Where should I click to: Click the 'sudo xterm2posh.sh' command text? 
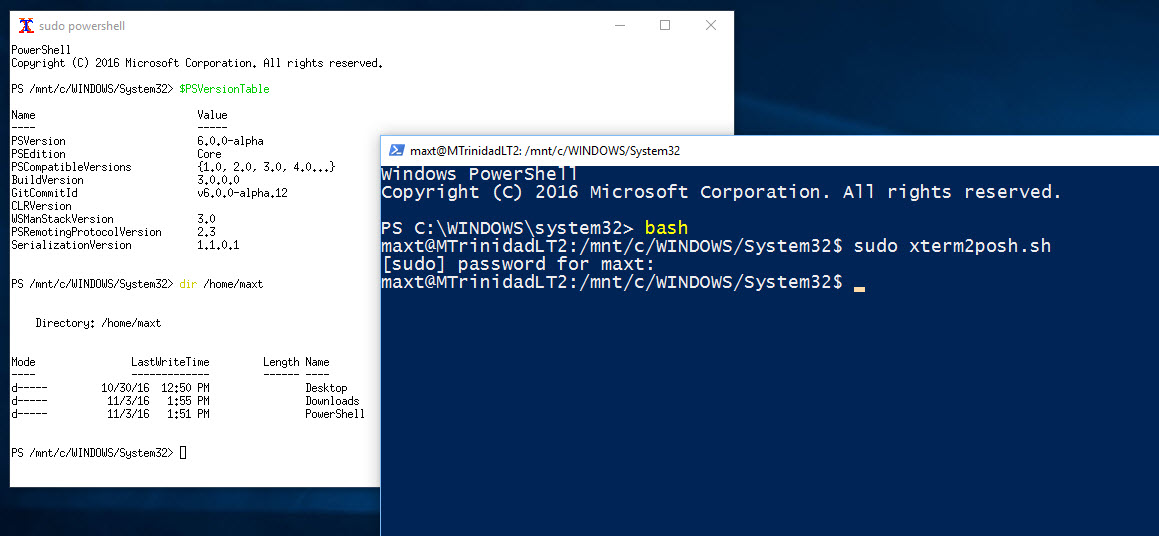tap(952, 246)
